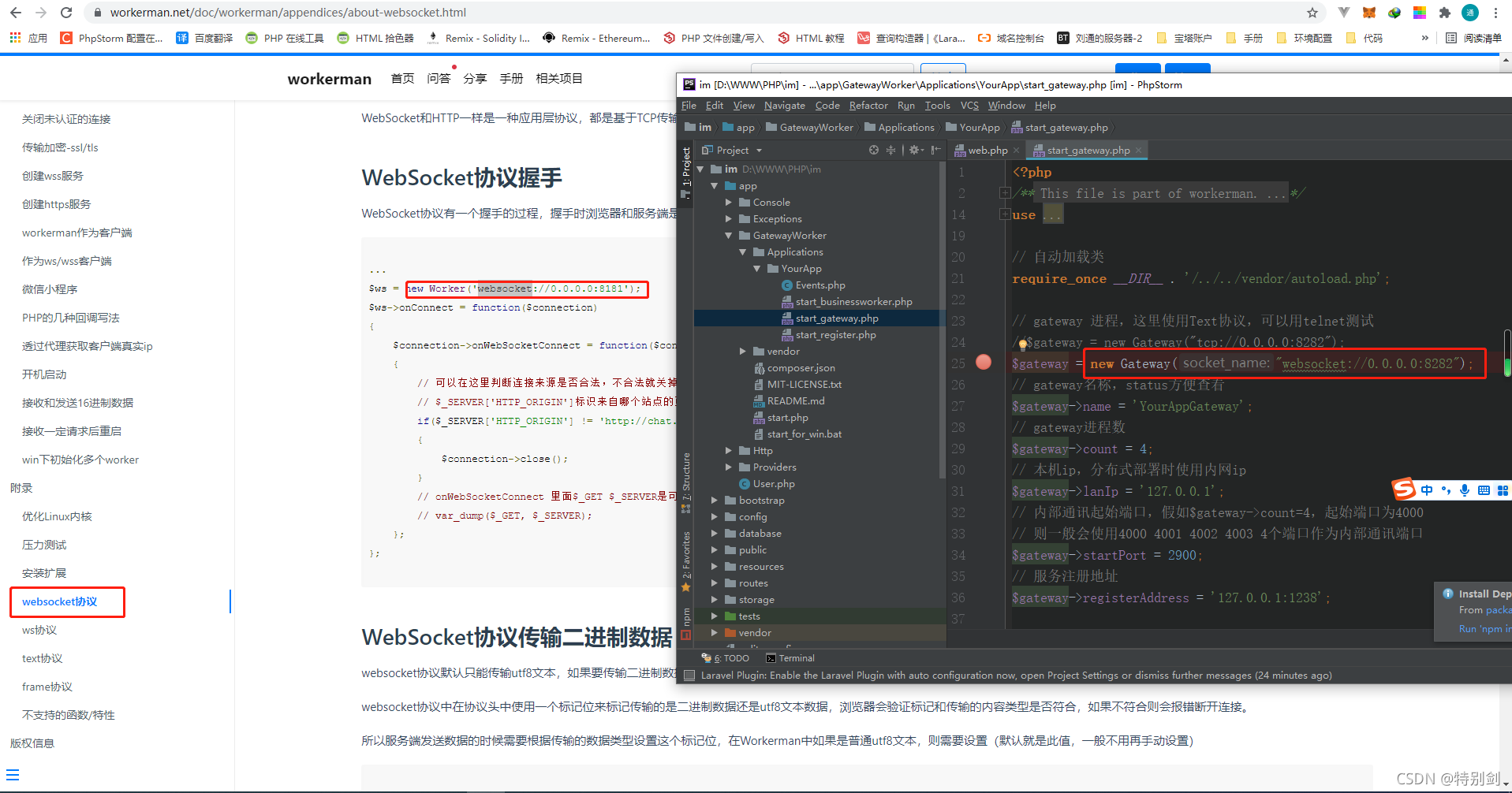Viewport: 1512px width, 793px height.
Task: Open the Apps grid shortcut in bookmarks bar
Action: pos(15,38)
